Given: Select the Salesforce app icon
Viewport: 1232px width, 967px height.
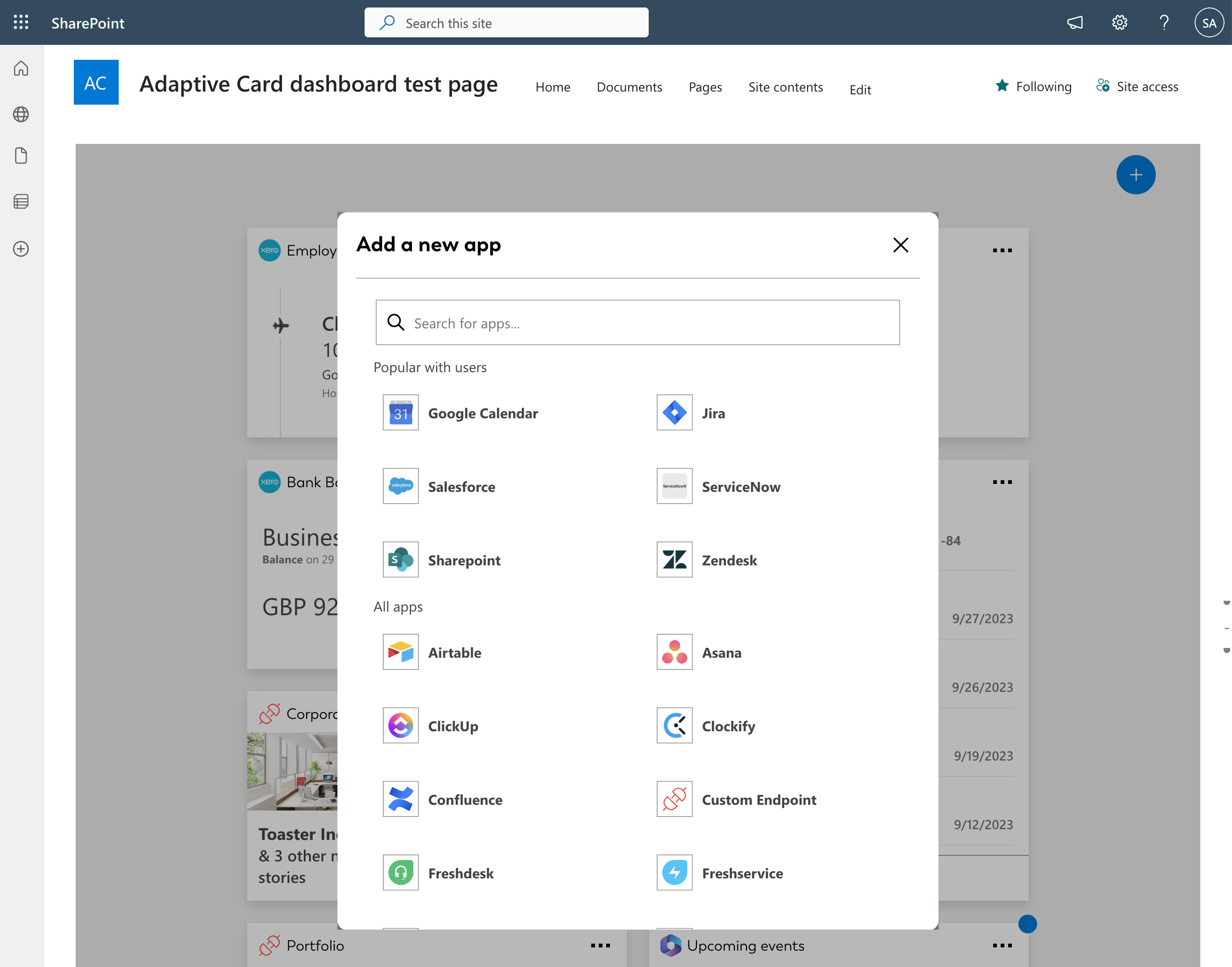Looking at the screenshot, I should pyautogui.click(x=401, y=486).
